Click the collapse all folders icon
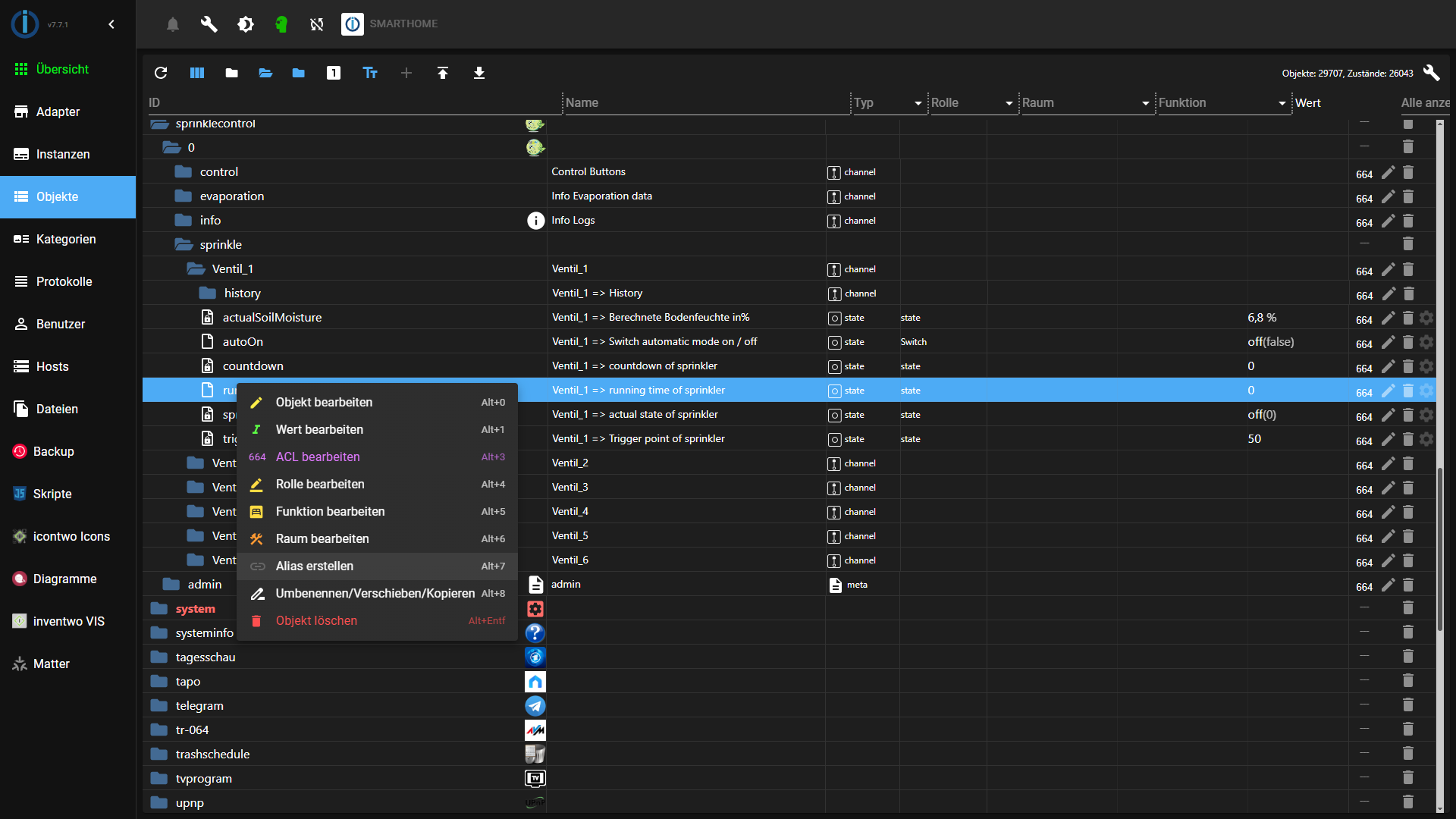This screenshot has height=819, width=1456. coord(232,73)
